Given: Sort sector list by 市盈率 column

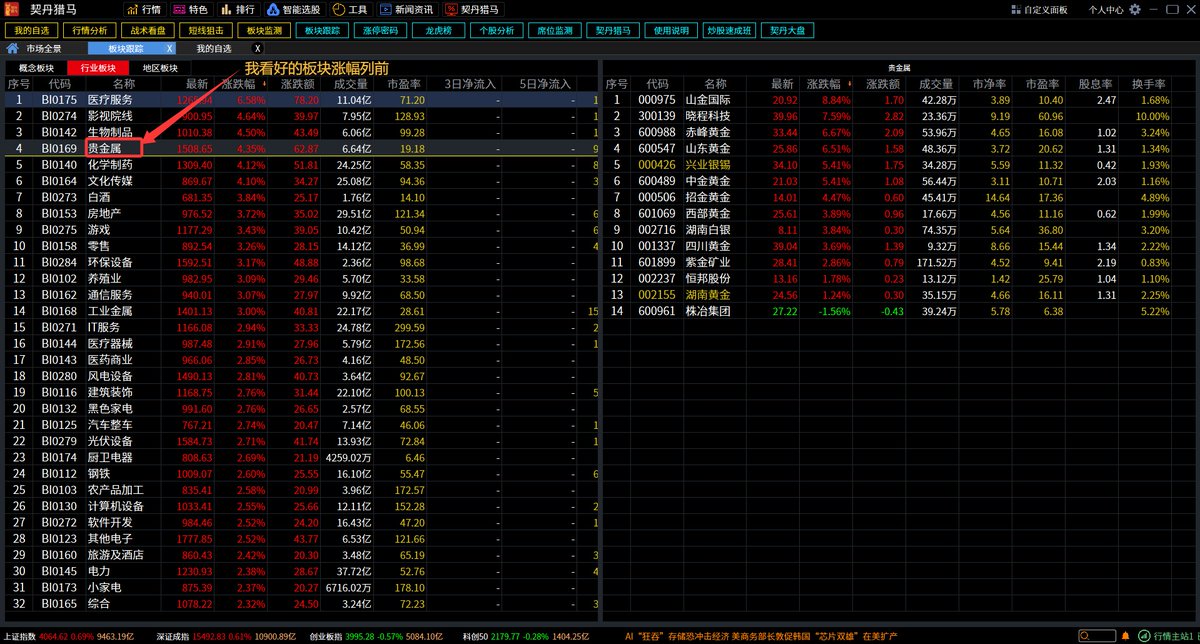Looking at the screenshot, I should (403, 84).
